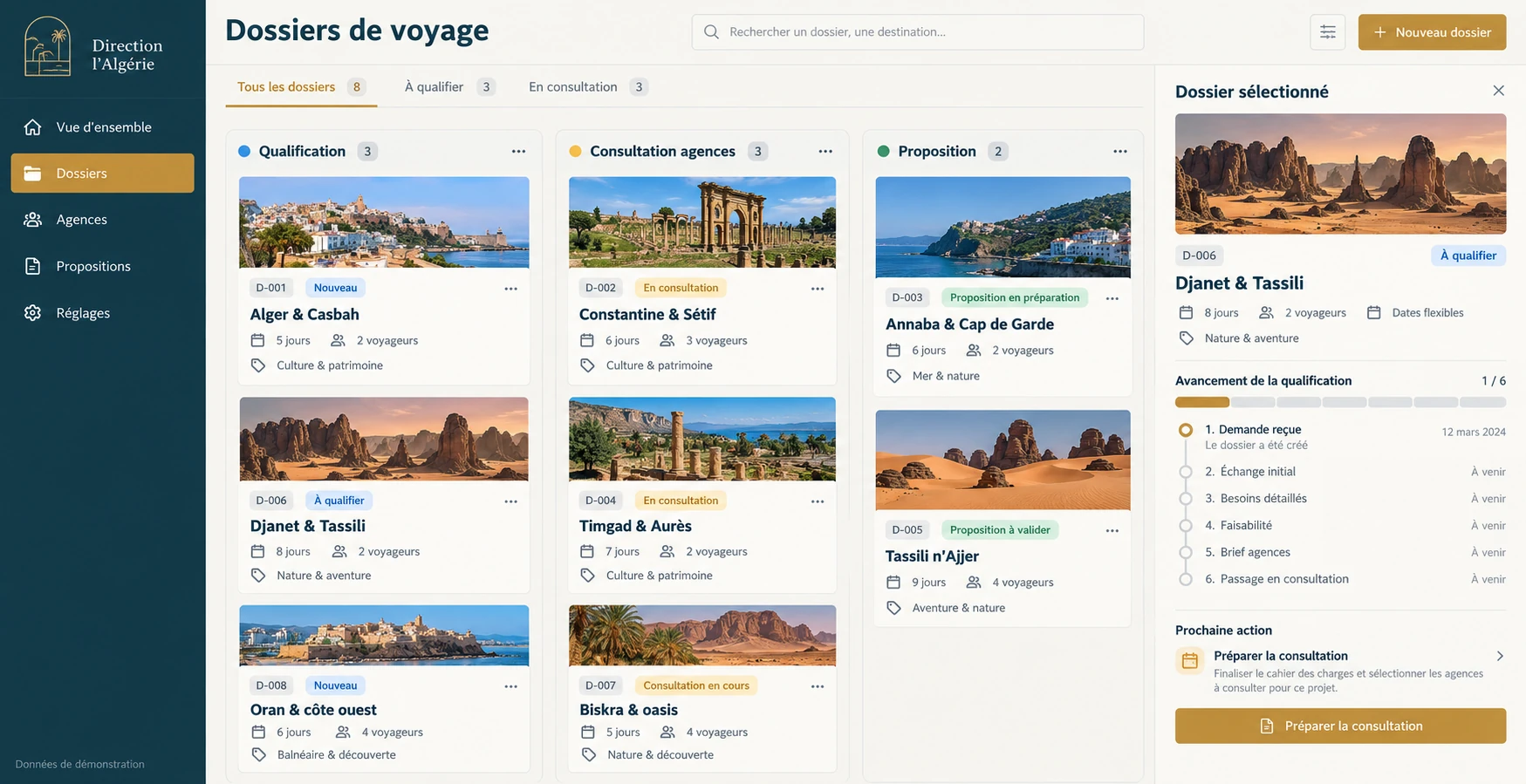Open options menu for Oran & côte ouest card
Image resolution: width=1526 pixels, height=784 pixels.
click(x=510, y=686)
